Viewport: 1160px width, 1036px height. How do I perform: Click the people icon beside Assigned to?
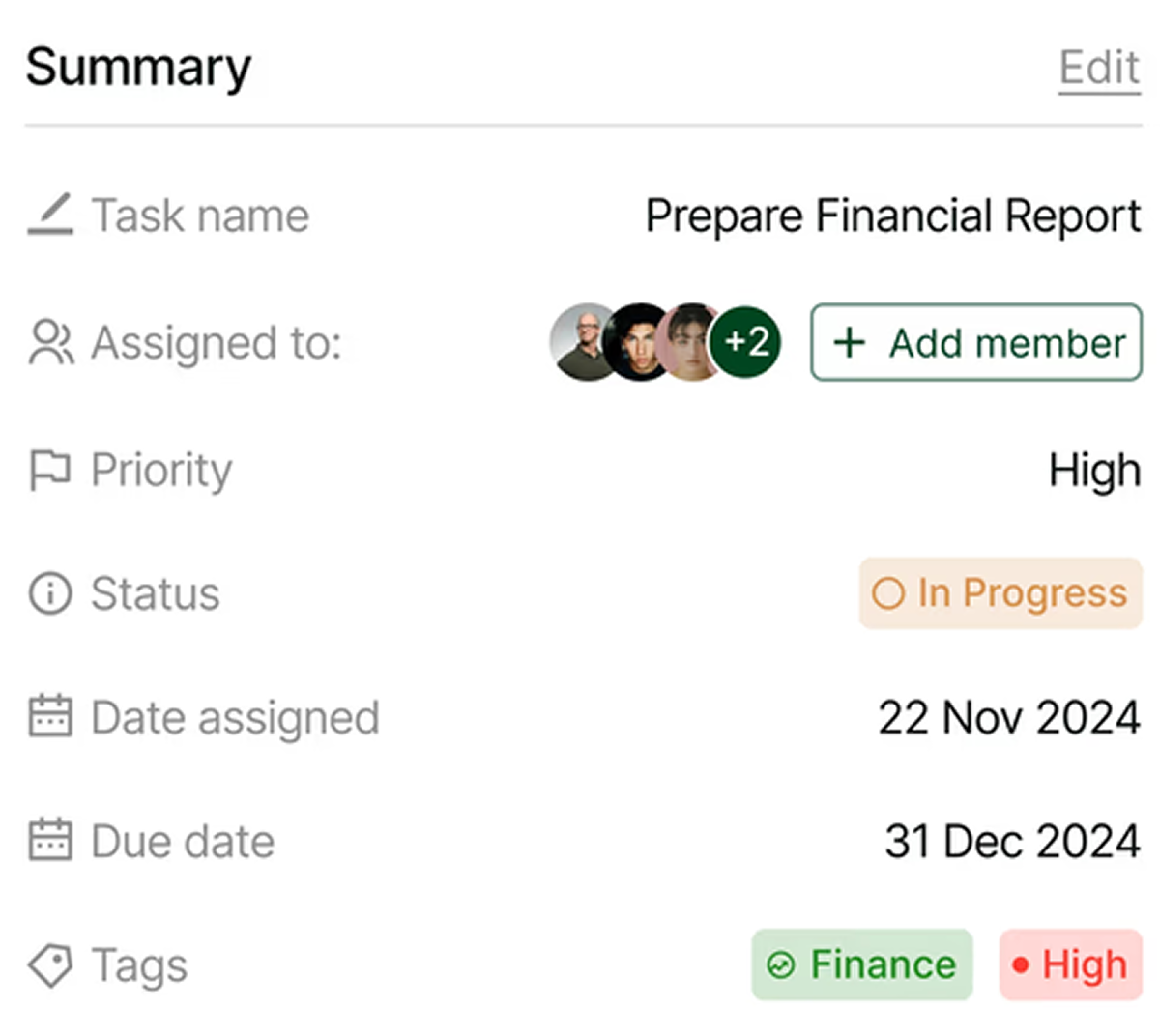[50, 342]
